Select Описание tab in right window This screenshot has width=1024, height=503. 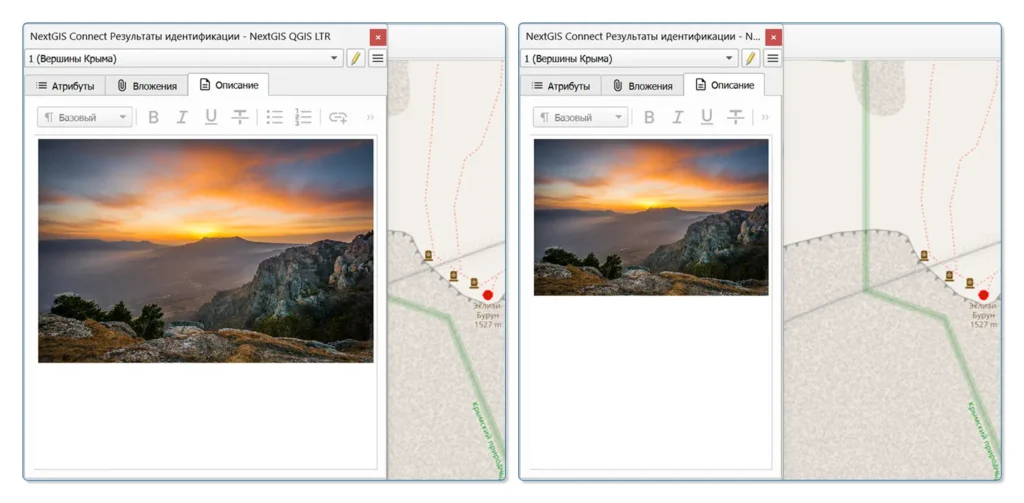tap(724, 85)
